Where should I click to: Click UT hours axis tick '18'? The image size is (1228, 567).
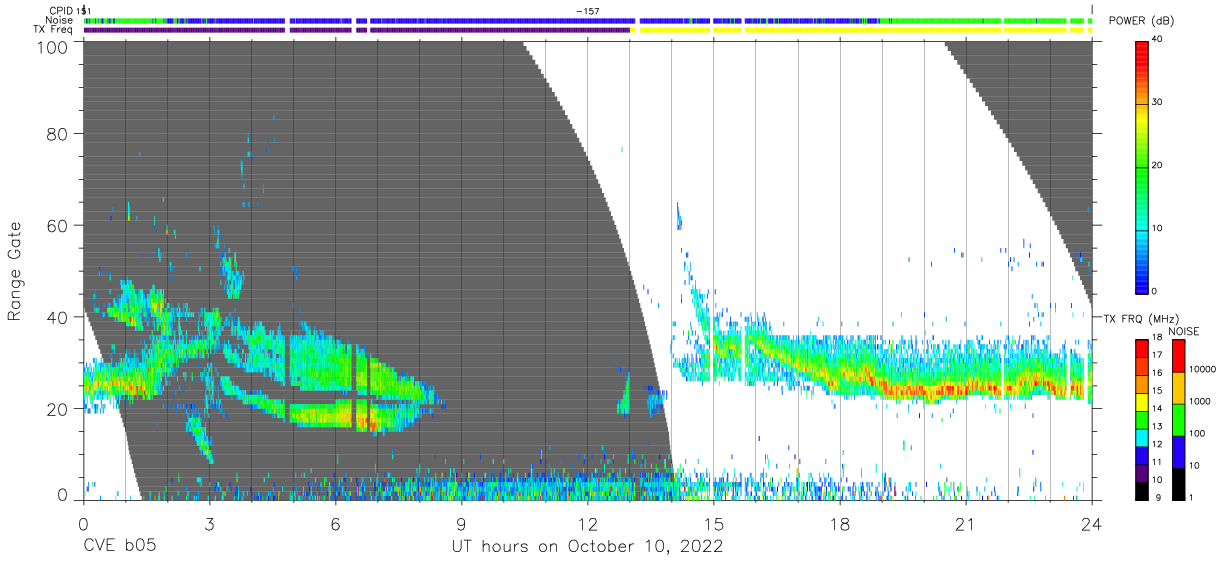[x=840, y=523]
